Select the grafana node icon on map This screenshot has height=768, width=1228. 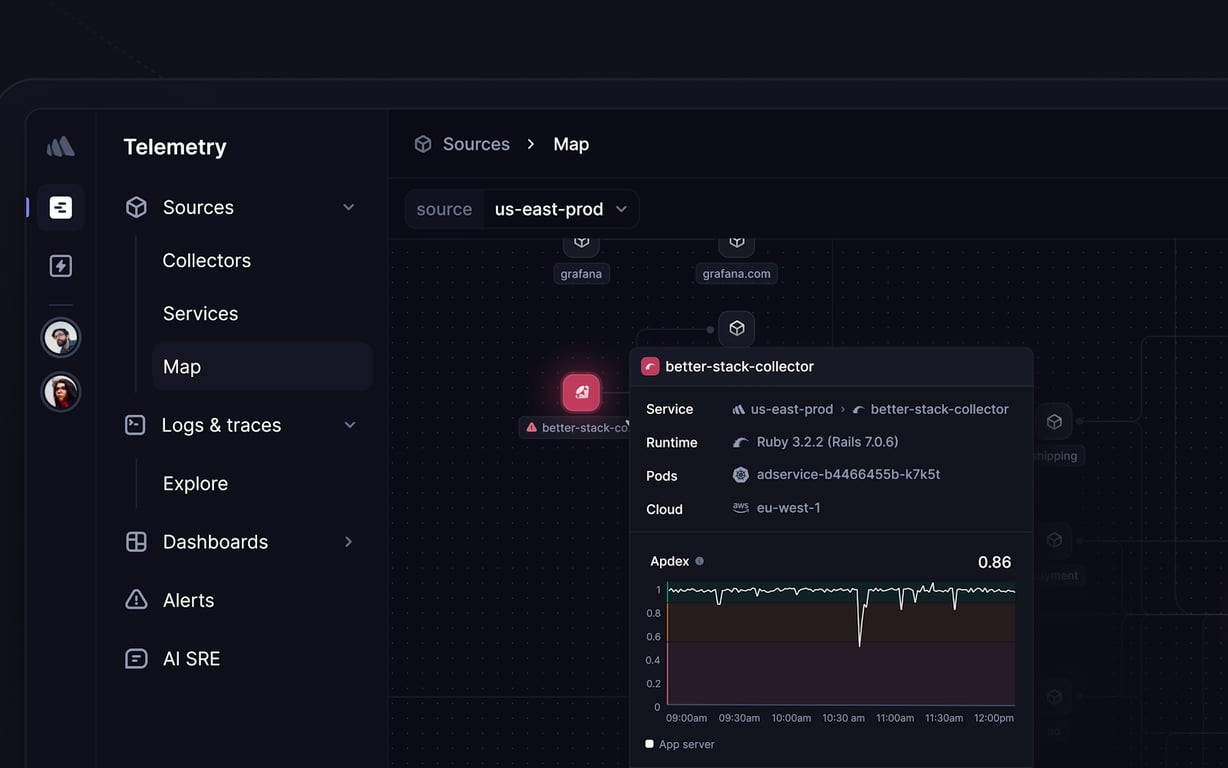coord(581,242)
